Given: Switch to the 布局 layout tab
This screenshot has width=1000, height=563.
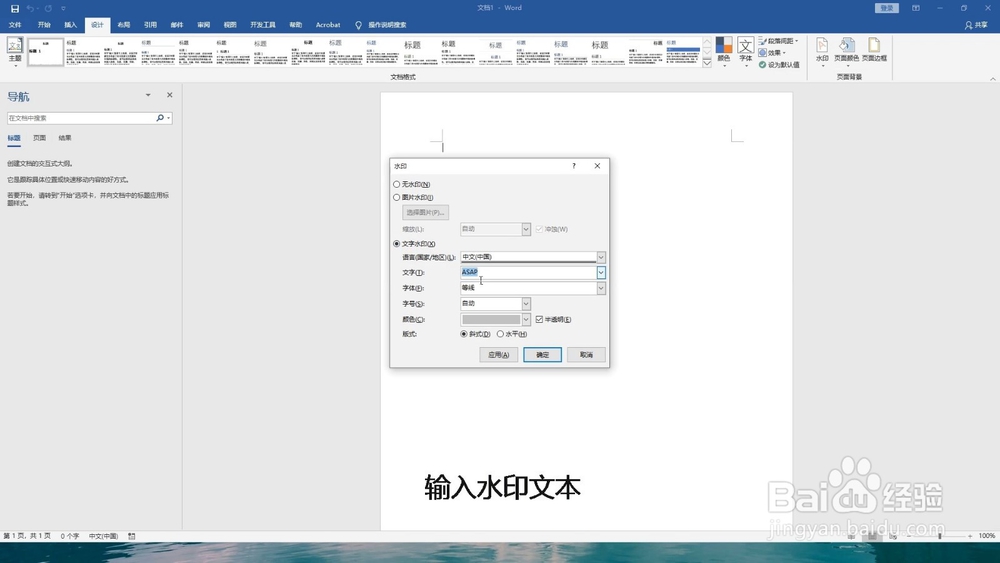Looking at the screenshot, I should coord(124,25).
